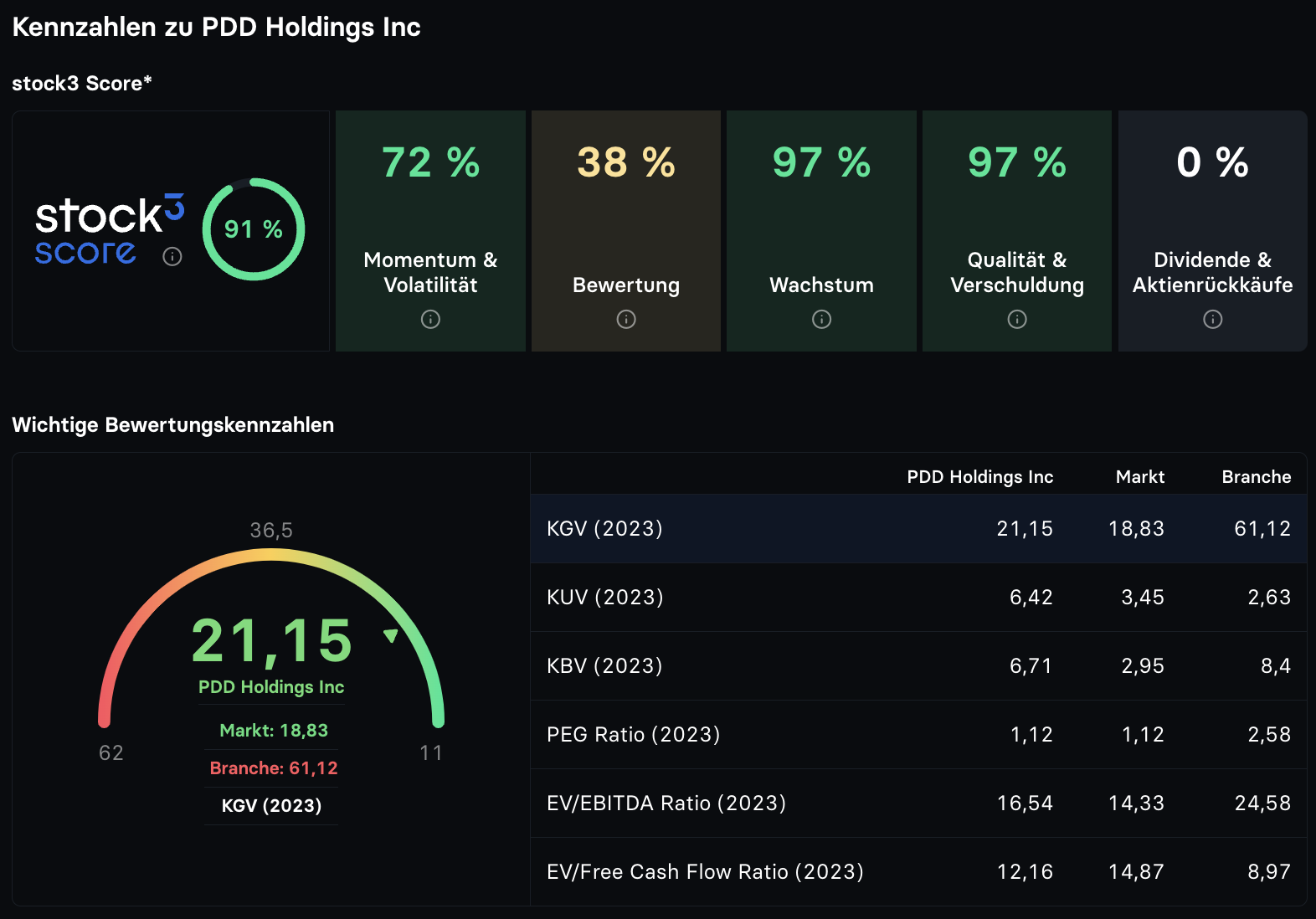Viewport: 1316px width, 919px height.
Task: Open info icon under Dividende & Aktienrückkäufe
Action: tap(1213, 319)
